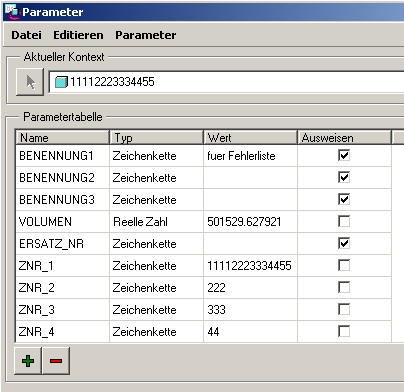Screen dimensions: 404x392
Task: Select the BENENNUNG1 name cell
Action: click(x=62, y=156)
